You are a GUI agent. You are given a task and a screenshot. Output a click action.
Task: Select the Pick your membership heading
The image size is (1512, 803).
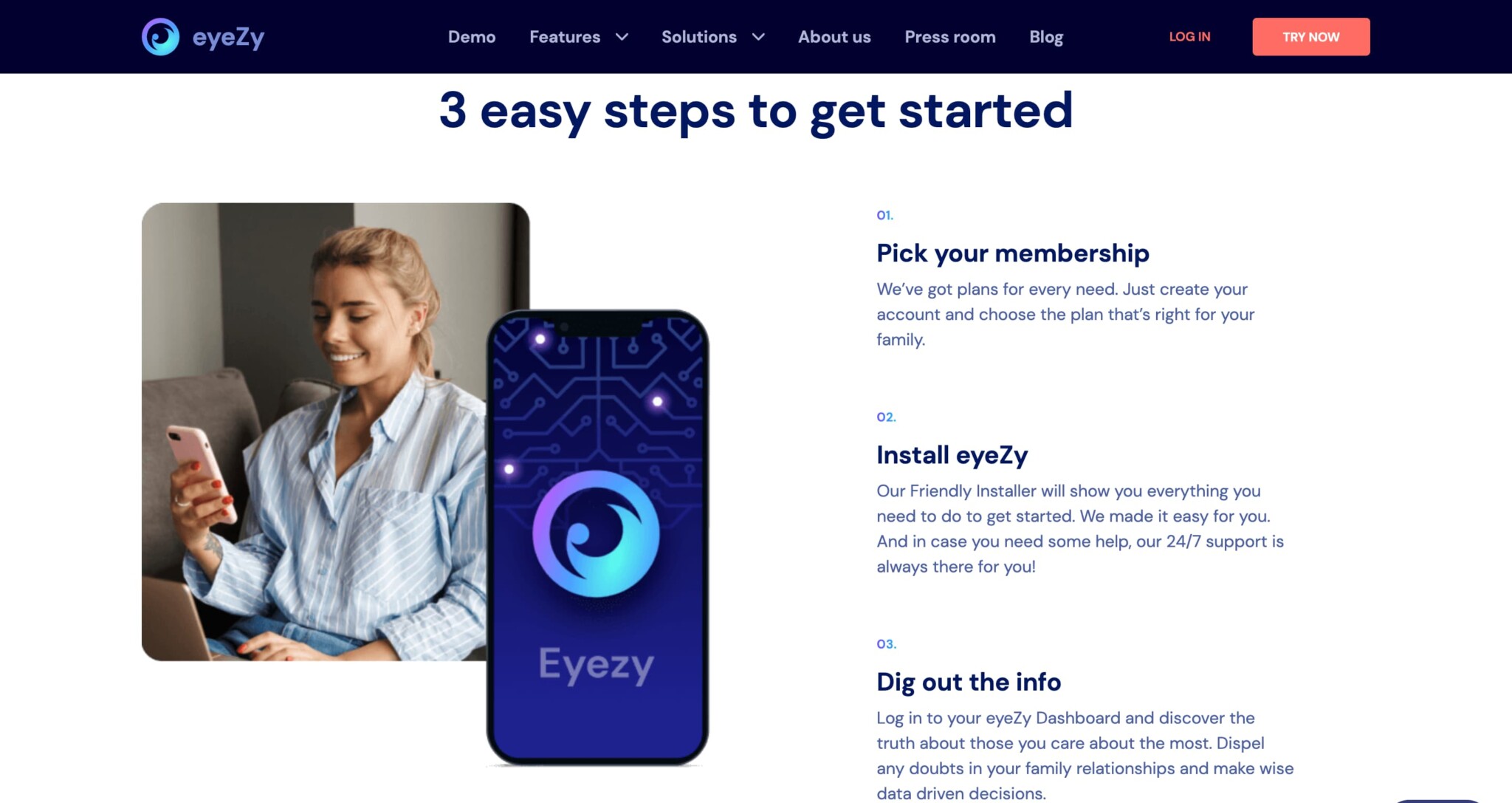click(x=1013, y=253)
